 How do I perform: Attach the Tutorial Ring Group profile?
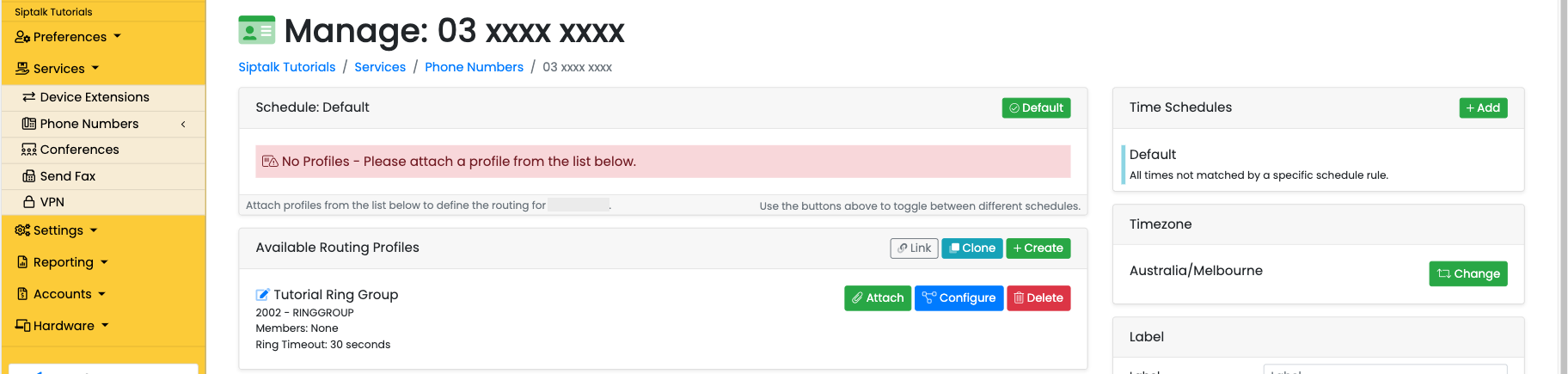(x=878, y=298)
